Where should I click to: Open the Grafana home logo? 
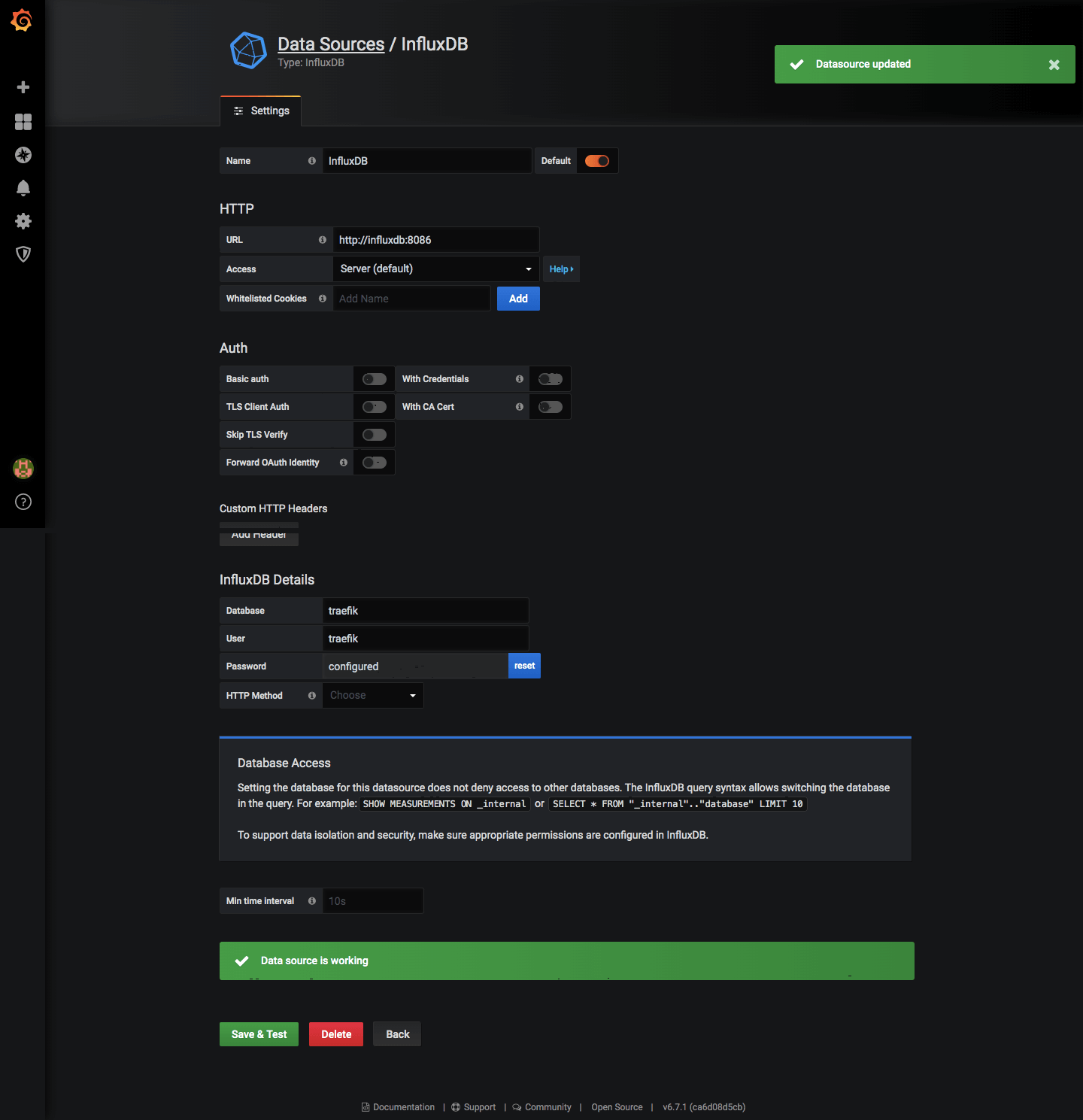(x=22, y=20)
